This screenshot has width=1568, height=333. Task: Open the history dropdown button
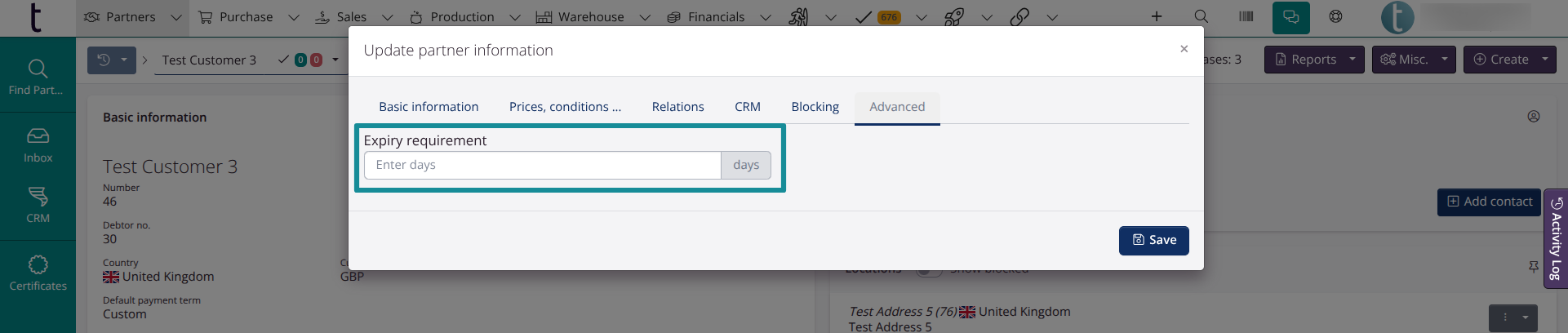tap(112, 60)
